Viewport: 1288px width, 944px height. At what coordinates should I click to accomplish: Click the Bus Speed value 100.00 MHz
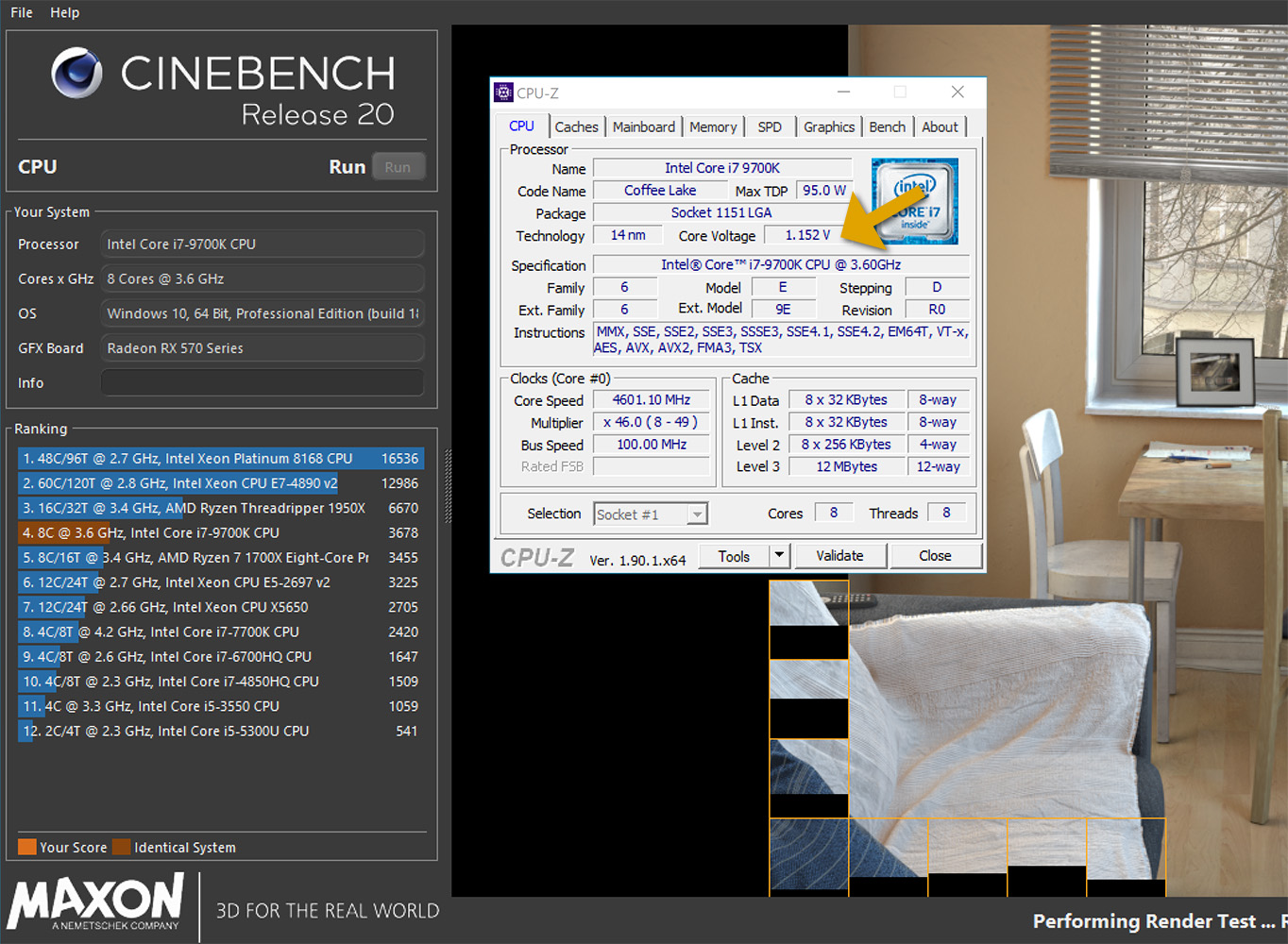651,445
